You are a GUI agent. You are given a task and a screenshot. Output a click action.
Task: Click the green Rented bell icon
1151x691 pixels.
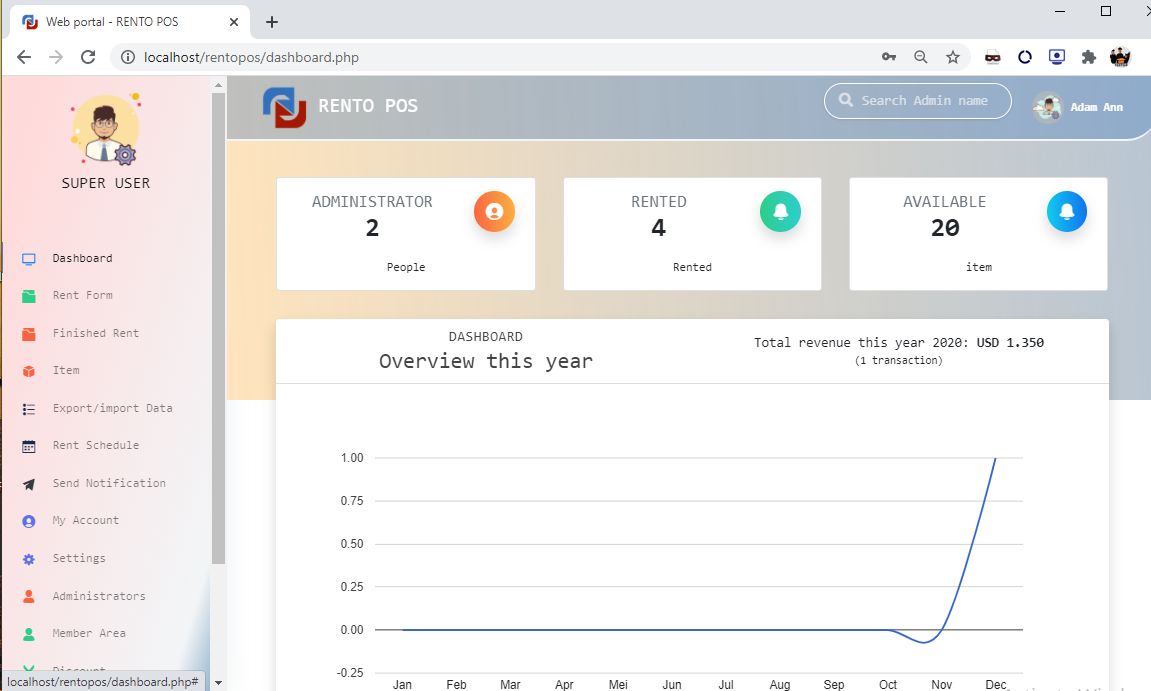pyautogui.click(x=780, y=212)
